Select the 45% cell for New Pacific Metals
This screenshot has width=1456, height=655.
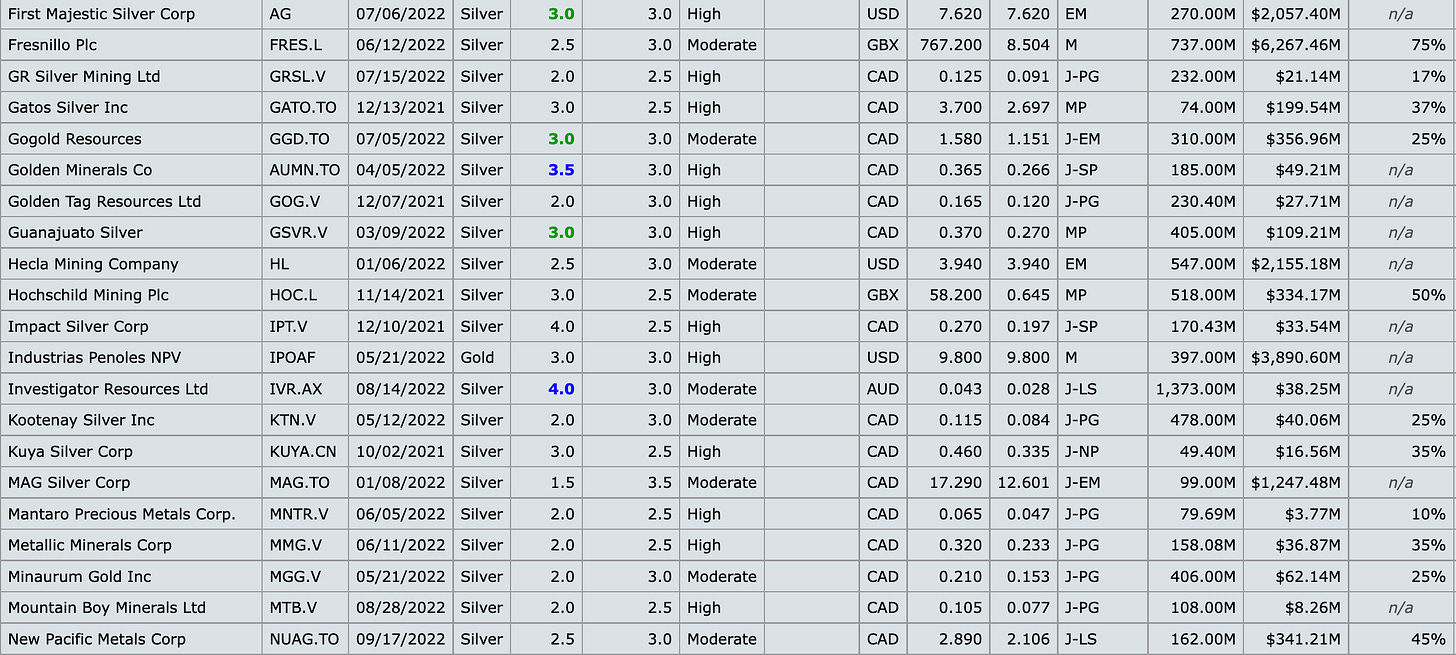click(x=1429, y=639)
